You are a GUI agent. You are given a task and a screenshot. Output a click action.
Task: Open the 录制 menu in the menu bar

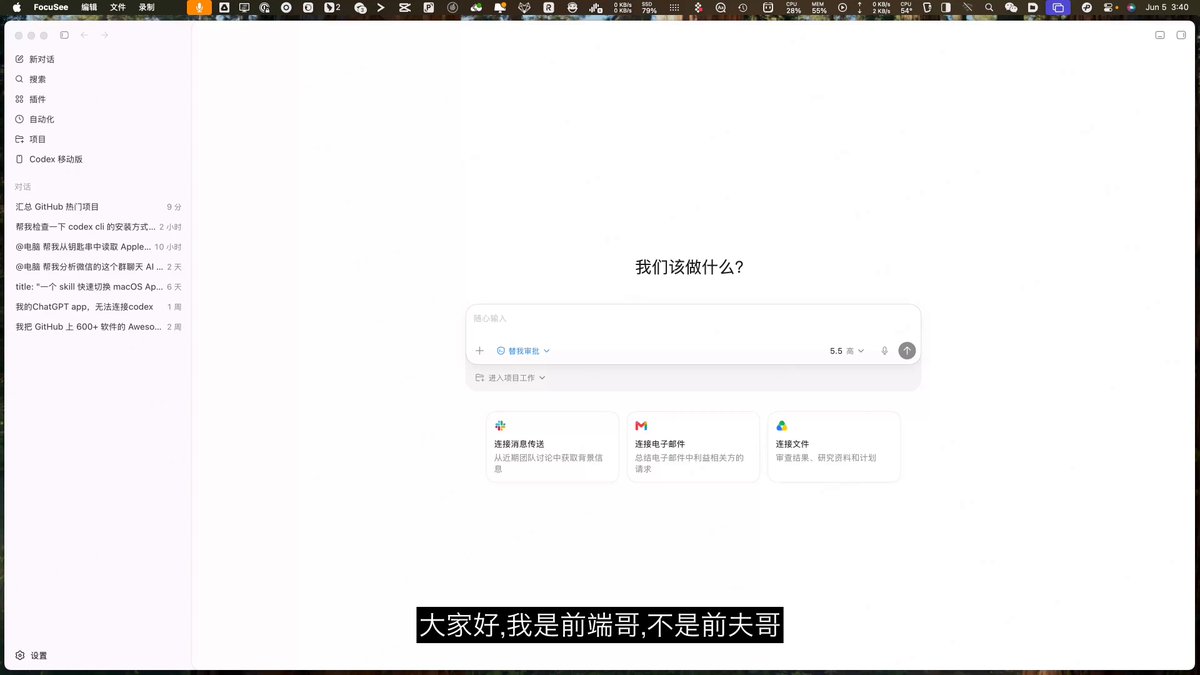coord(147,7)
